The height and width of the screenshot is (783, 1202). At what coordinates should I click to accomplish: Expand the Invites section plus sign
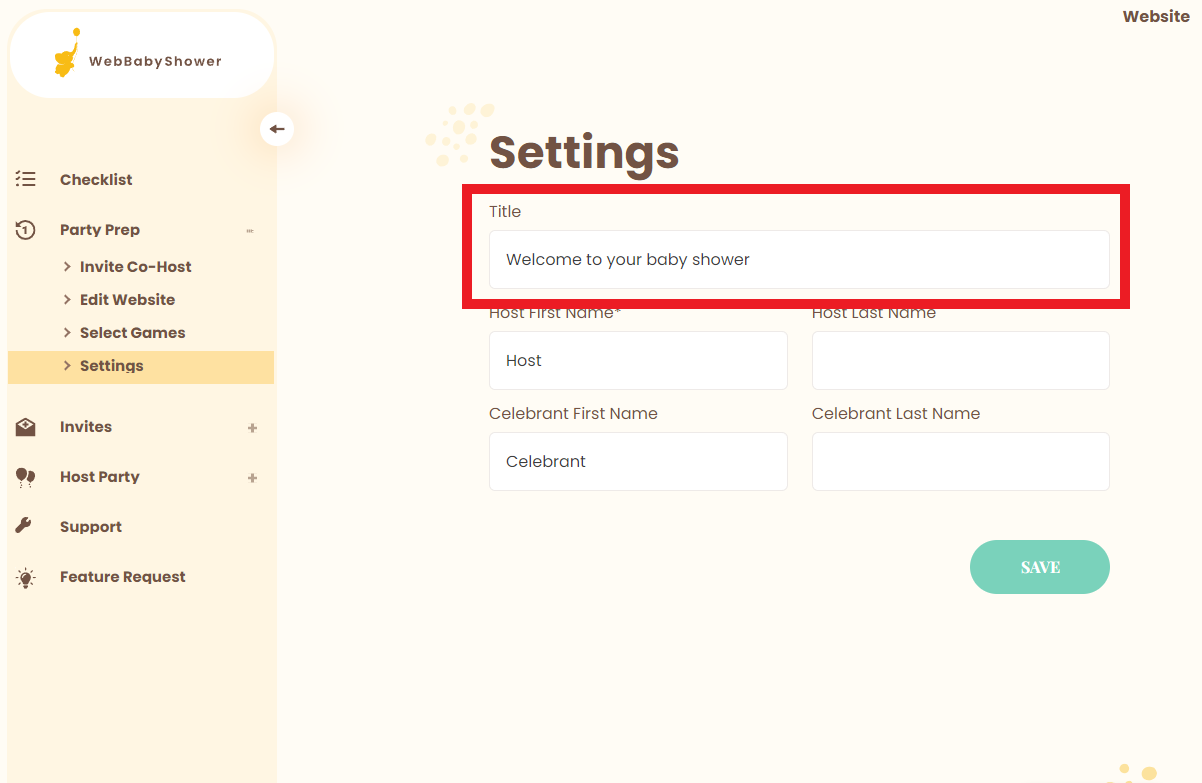pos(252,428)
